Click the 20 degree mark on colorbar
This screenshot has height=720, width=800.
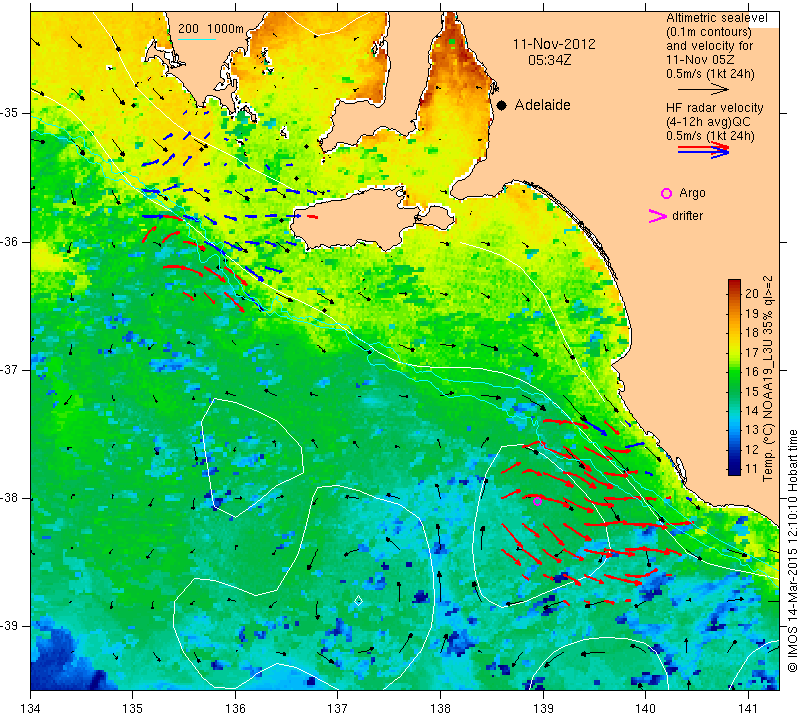tap(752, 293)
